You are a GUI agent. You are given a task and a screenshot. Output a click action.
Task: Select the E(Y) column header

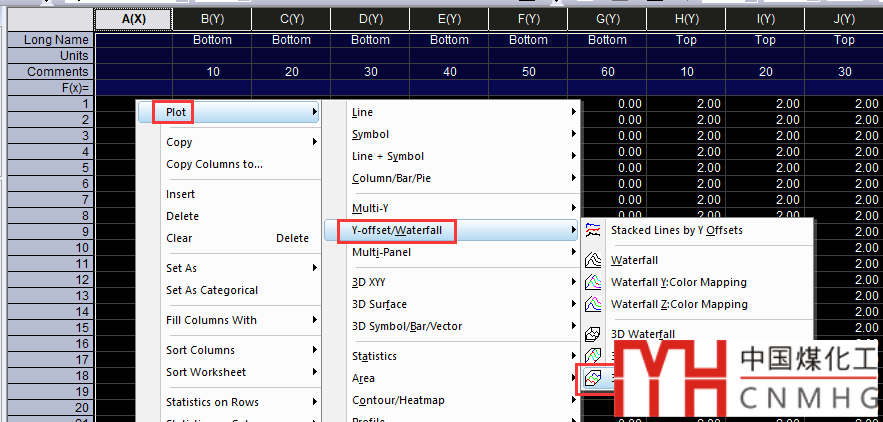click(x=449, y=19)
